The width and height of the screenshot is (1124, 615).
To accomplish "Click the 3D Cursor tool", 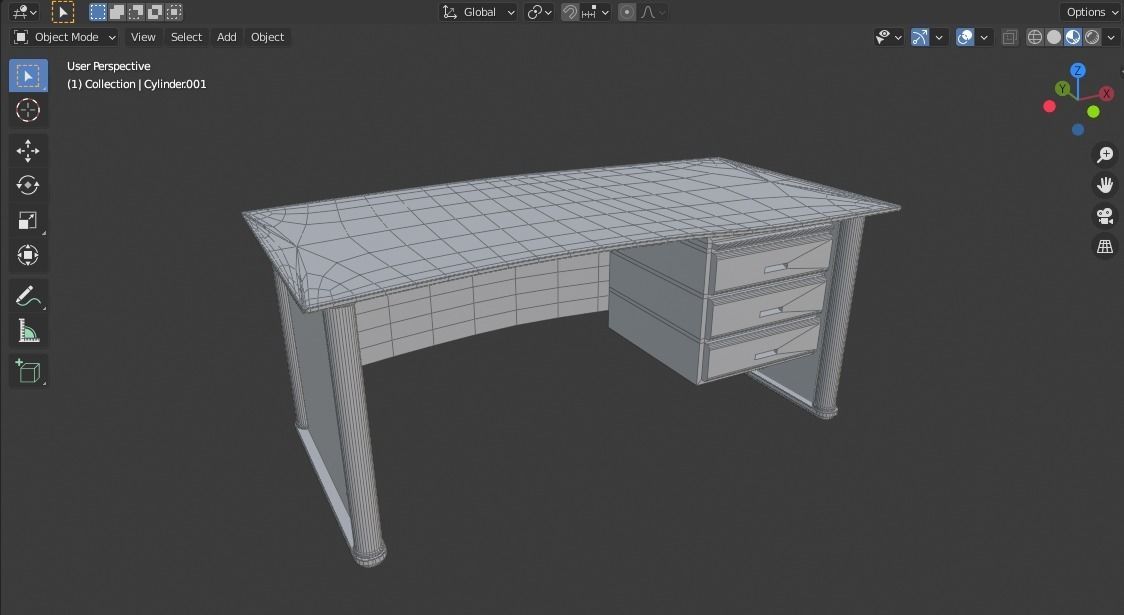I will pyautogui.click(x=28, y=110).
